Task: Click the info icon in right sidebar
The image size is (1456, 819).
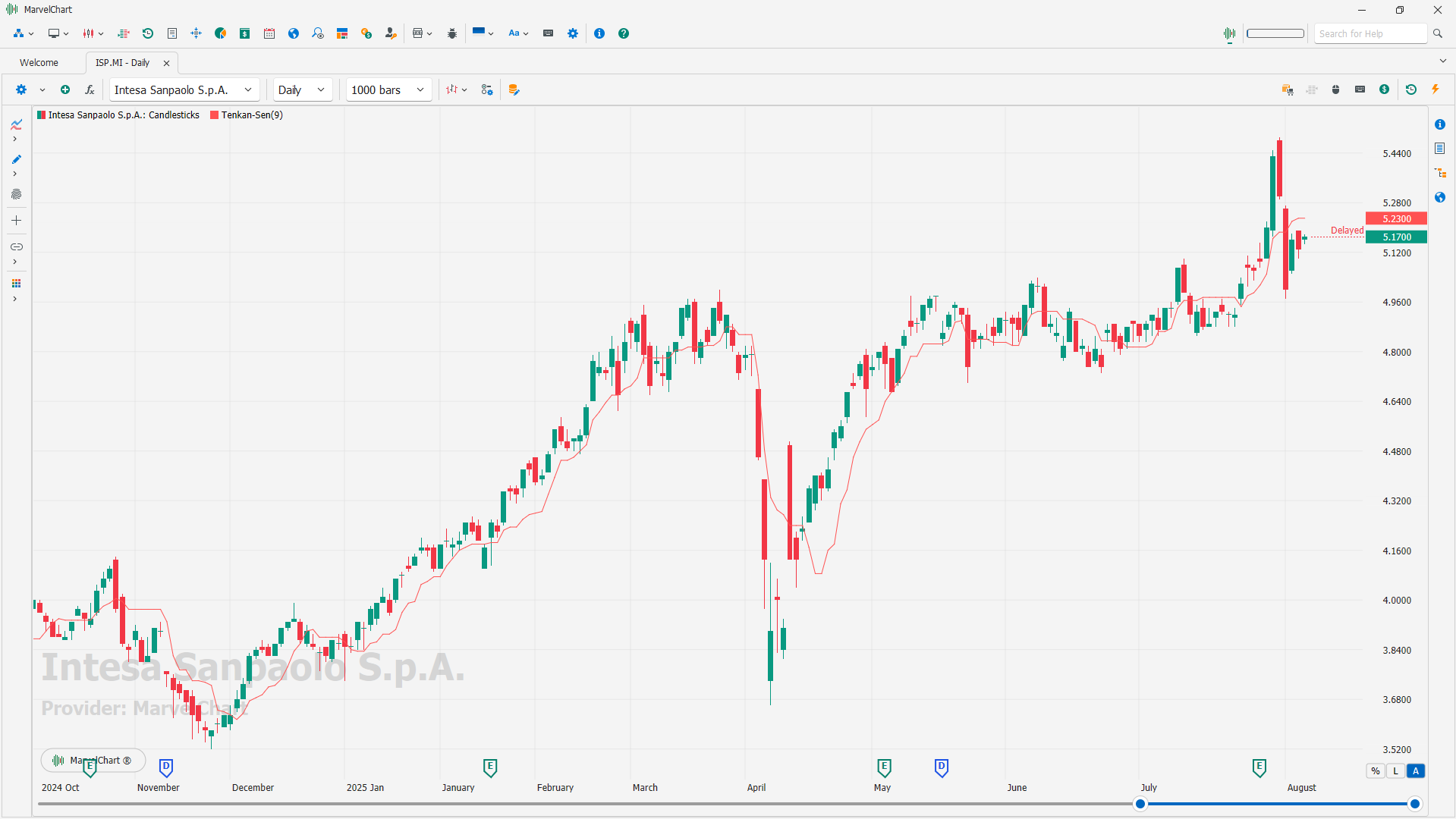Action: pyautogui.click(x=1440, y=124)
